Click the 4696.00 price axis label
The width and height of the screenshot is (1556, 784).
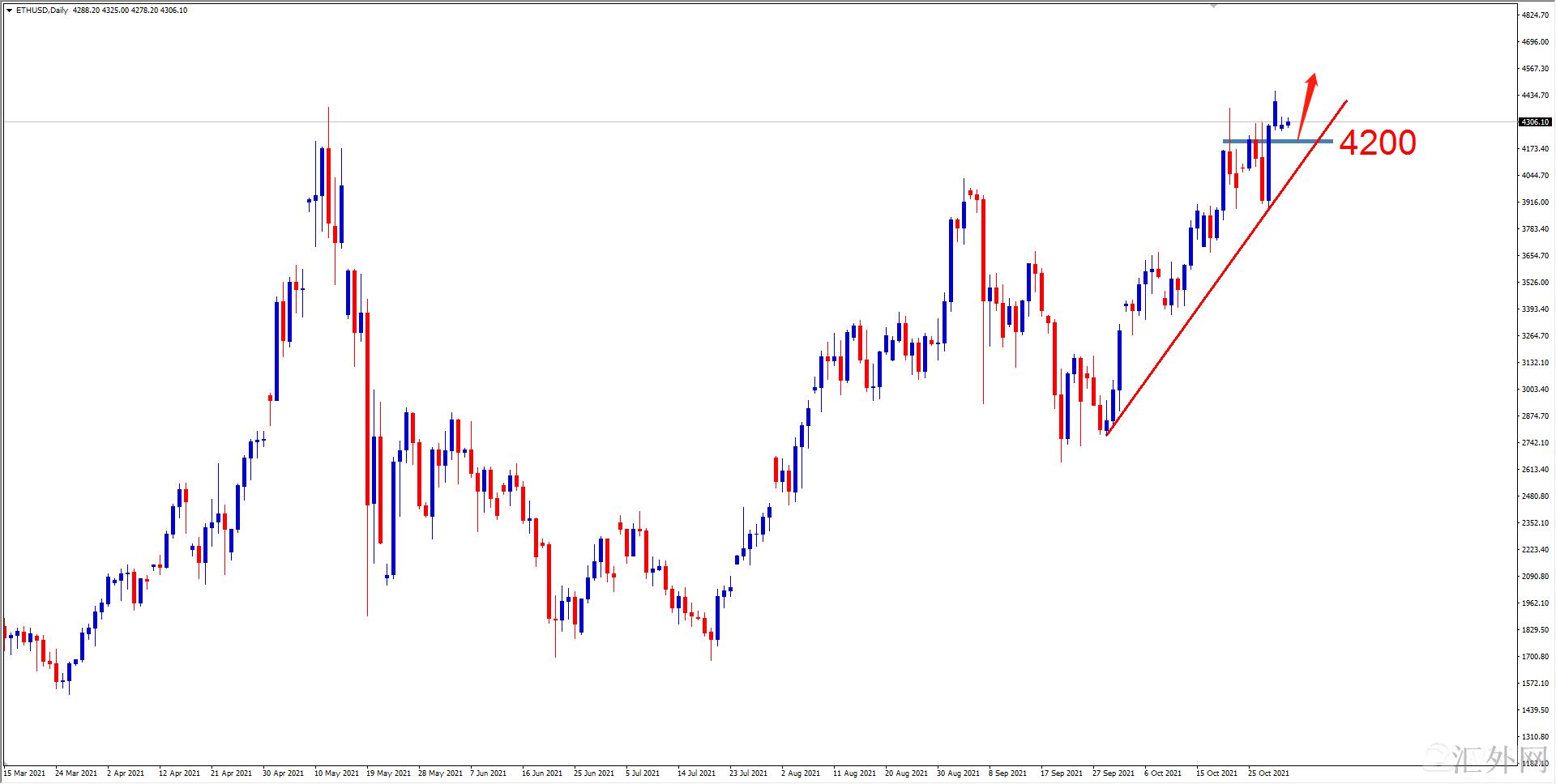1535,42
